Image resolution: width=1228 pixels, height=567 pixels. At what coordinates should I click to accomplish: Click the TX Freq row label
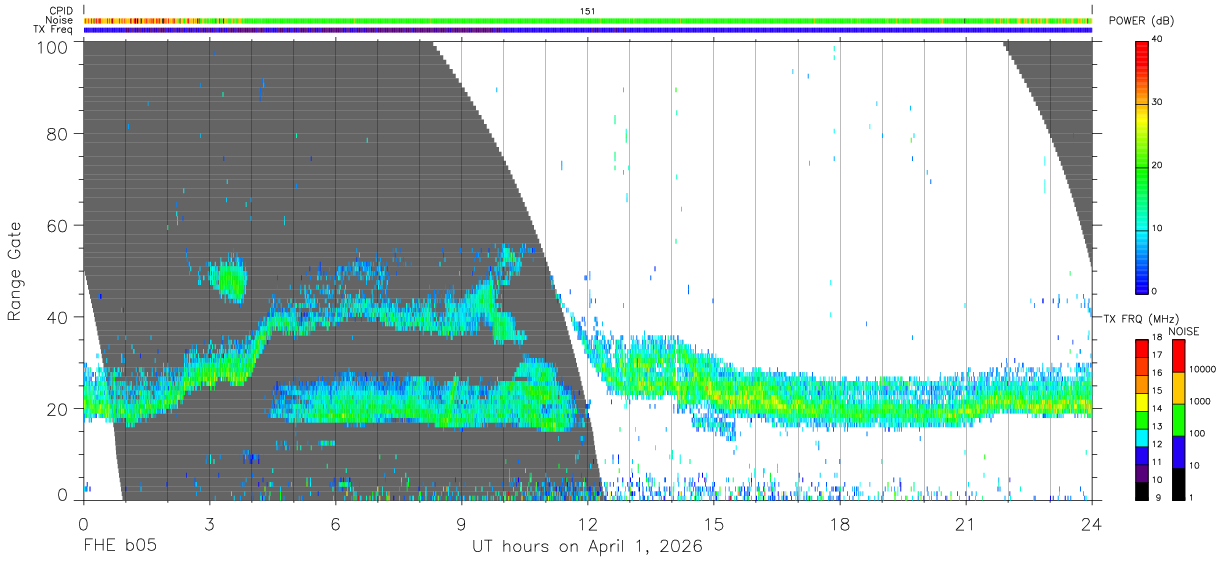pyautogui.click(x=53, y=29)
